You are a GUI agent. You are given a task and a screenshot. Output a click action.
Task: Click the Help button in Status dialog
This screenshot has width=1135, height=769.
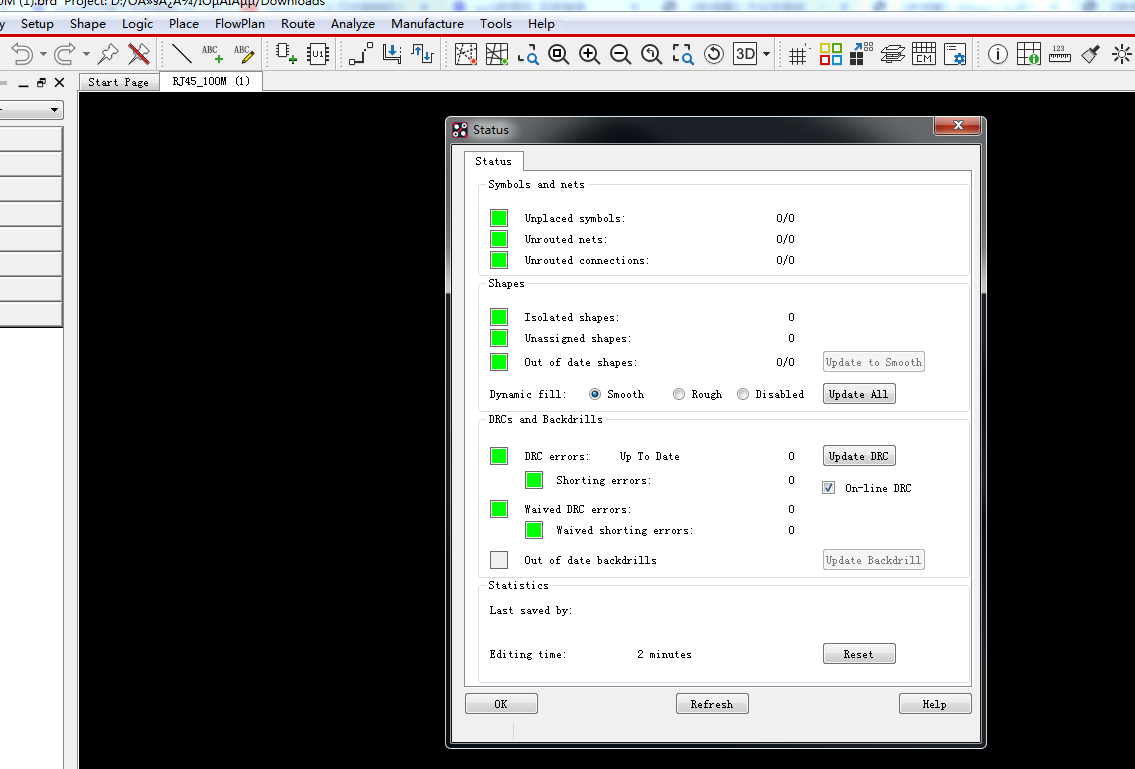934,704
